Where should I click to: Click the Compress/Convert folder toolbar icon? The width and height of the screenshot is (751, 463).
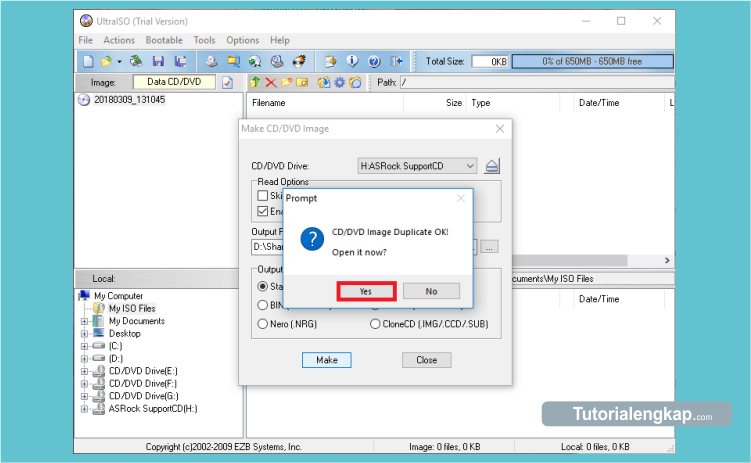click(x=233, y=61)
